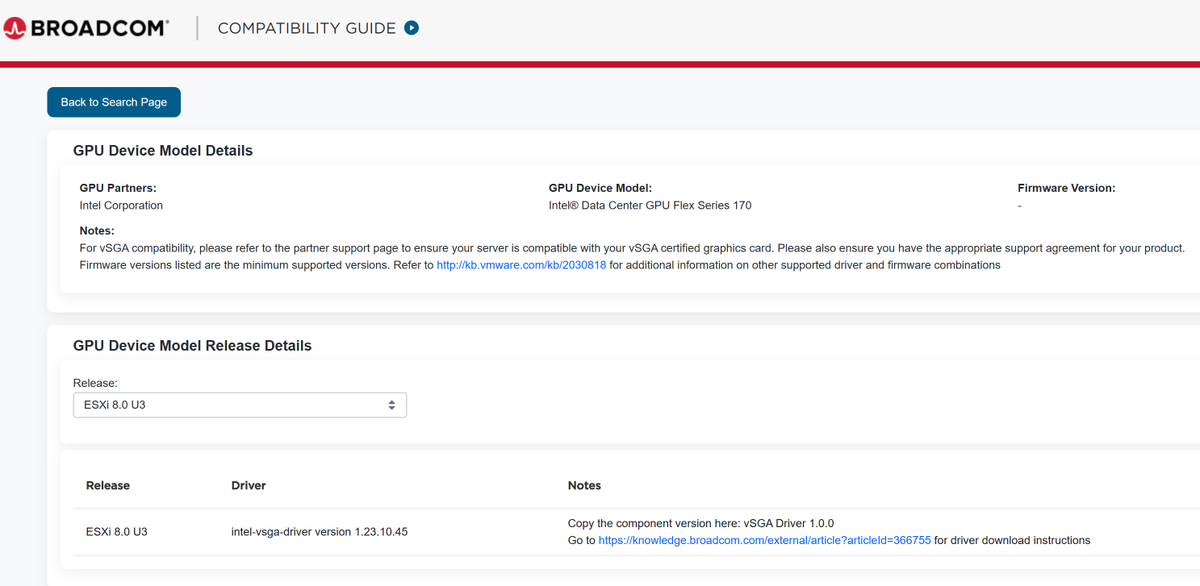Click the Broadcom logo
Viewport: 1200px width, 586px height.
coord(86,28)
